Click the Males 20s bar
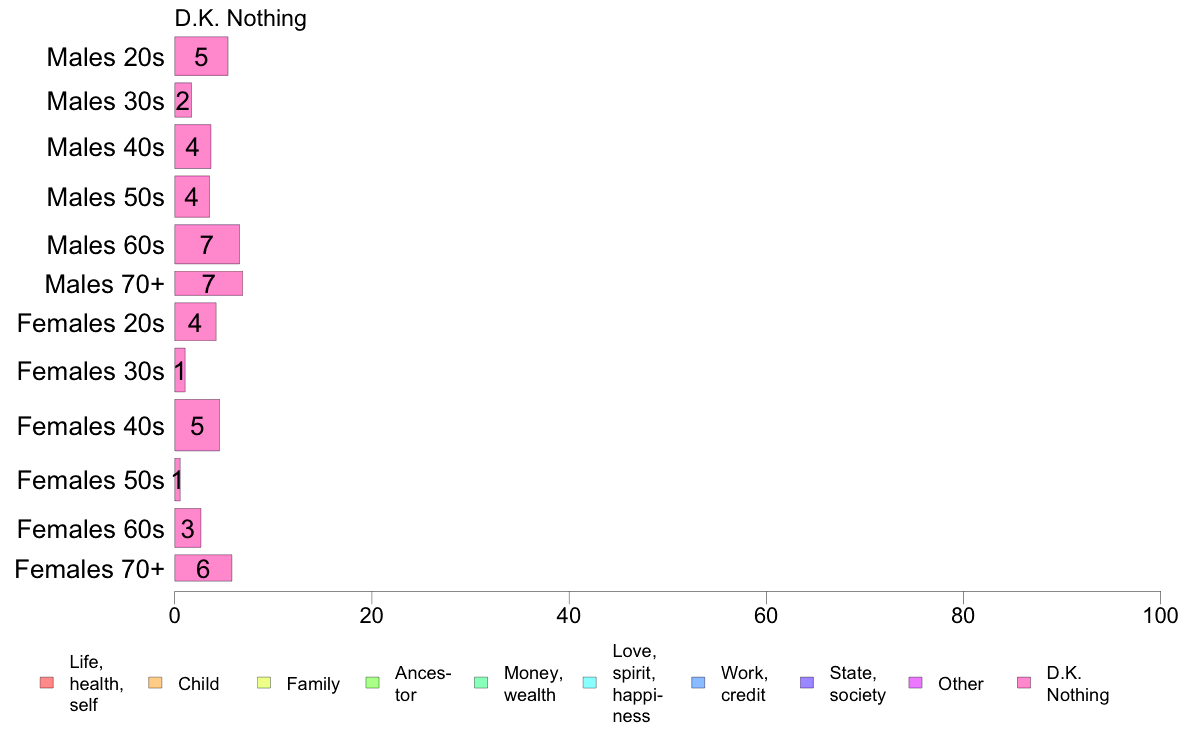 [201, 56]
